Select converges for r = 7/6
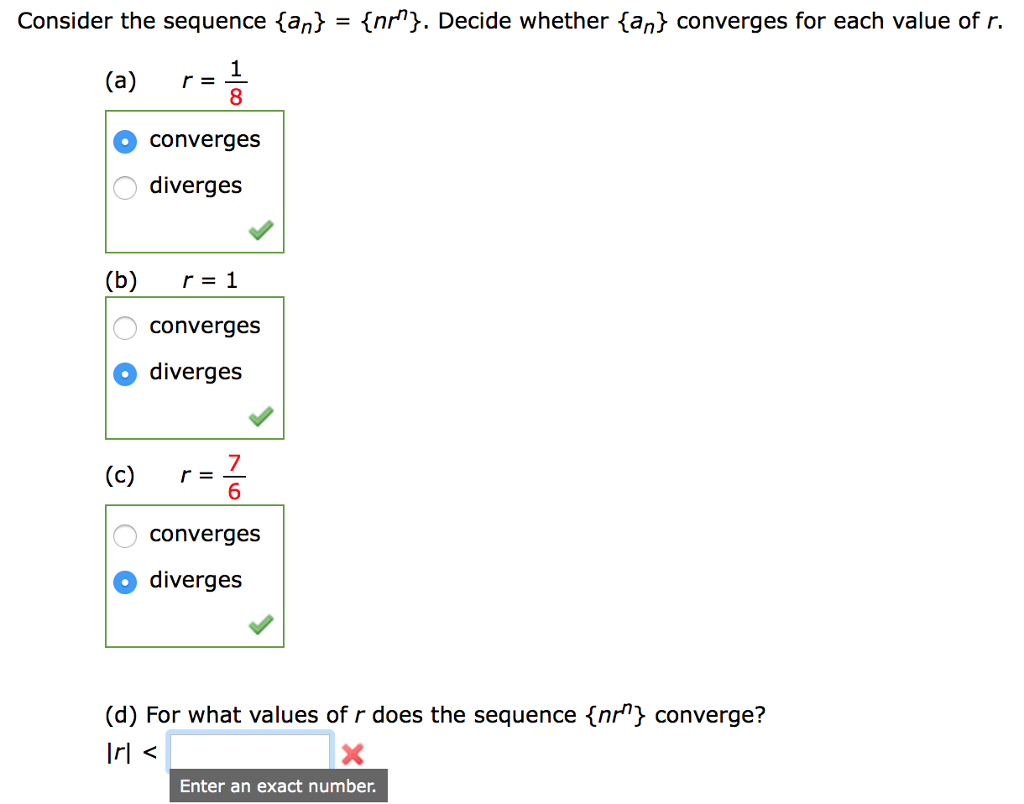Image resolution: width=1024 pixels, height=804 pixels. 124,535
